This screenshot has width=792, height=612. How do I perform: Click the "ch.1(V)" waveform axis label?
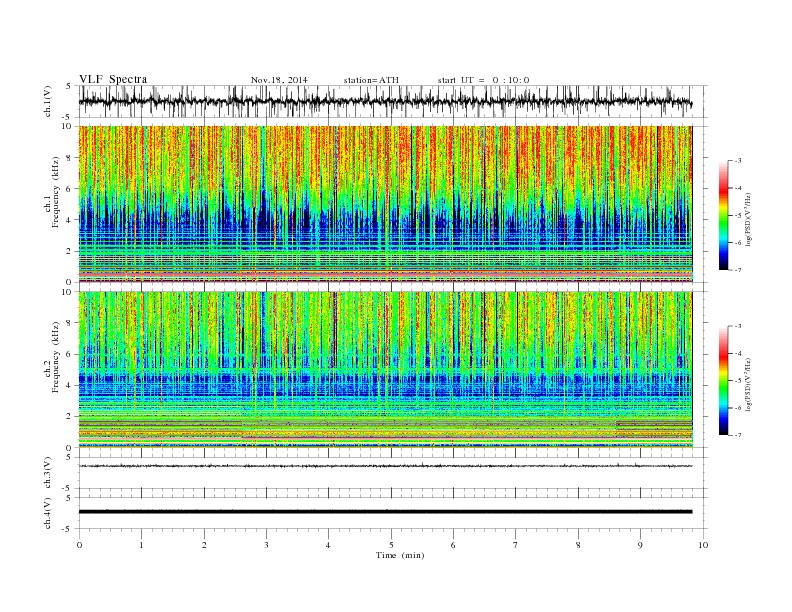click(47, 101)
